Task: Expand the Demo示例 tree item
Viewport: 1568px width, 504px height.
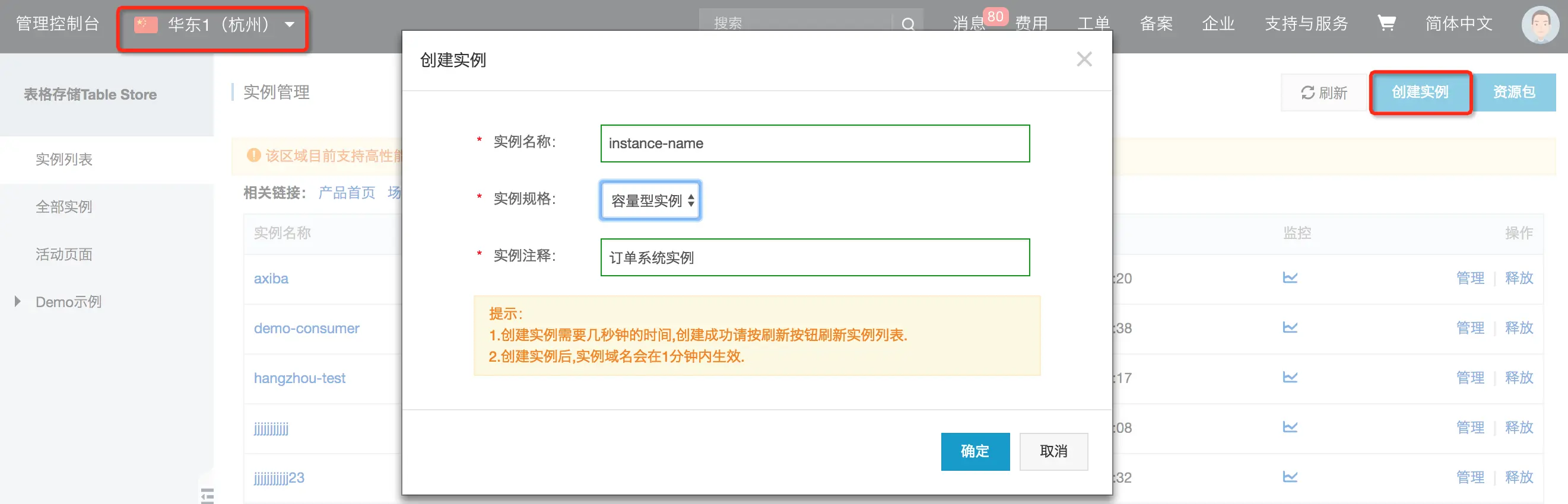Action: tap(17, 302)
